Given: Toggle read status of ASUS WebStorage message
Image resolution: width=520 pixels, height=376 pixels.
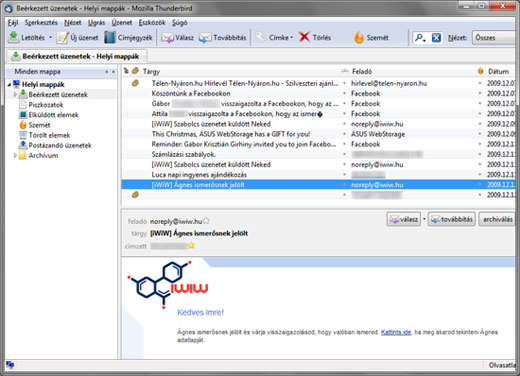Looking at the screenshot, I should [345, 134].
